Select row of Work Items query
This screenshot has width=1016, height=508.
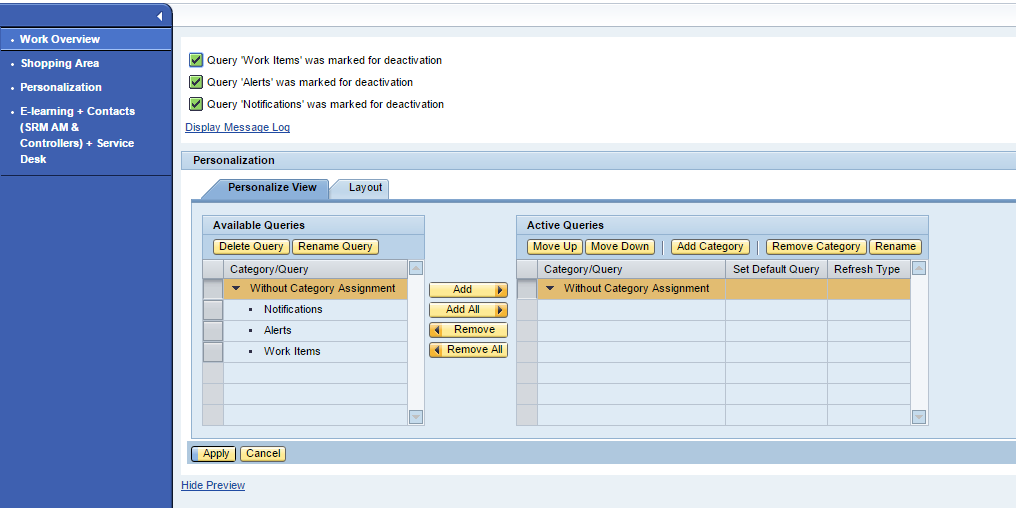click(x=213, y=352)
